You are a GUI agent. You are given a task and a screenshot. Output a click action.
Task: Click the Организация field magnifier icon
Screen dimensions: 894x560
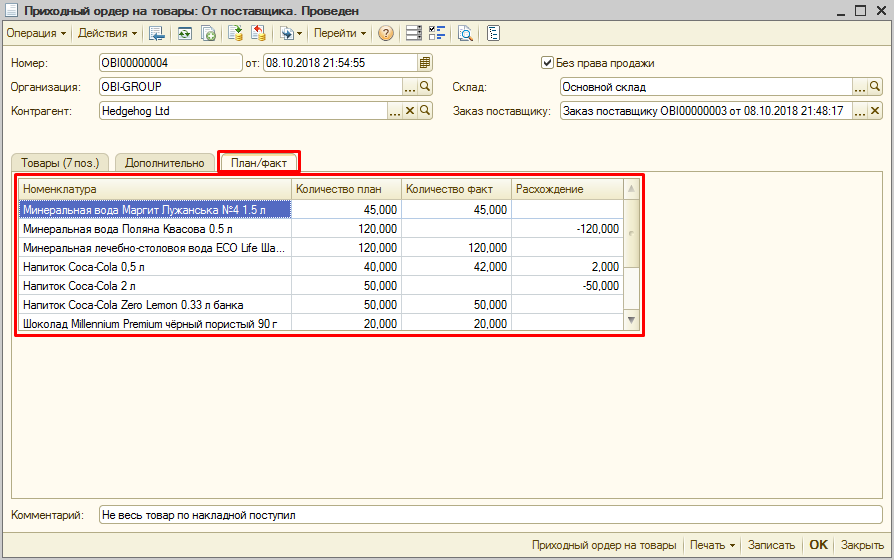425,87
